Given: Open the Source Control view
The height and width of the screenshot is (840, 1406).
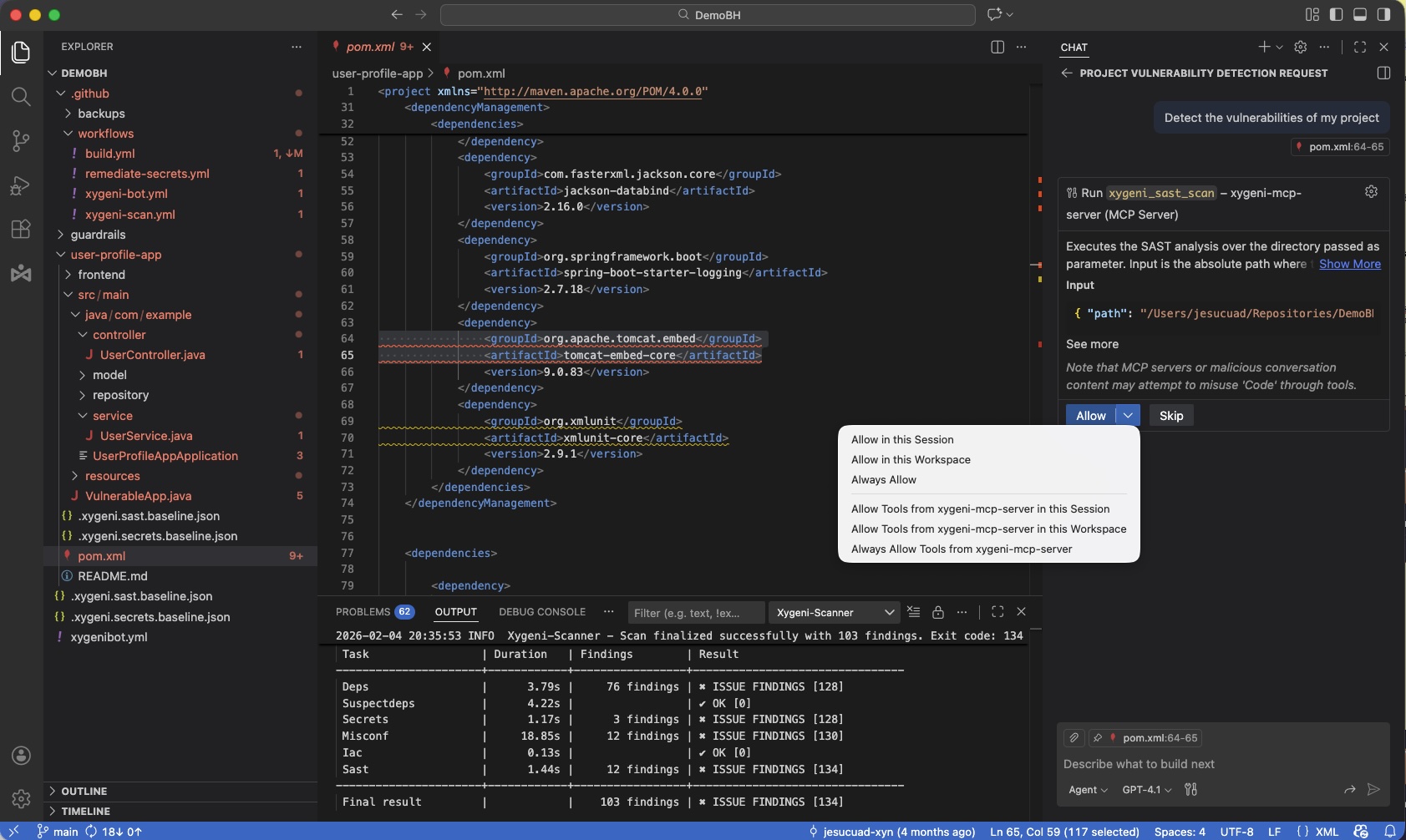Looking at the screenshot, I should click(21, 140).
